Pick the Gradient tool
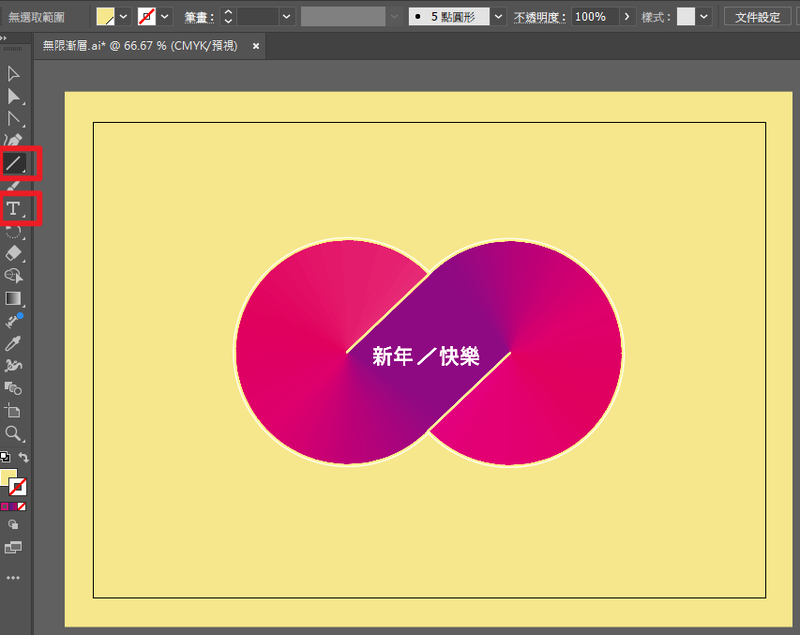800x635 pixels. point(14,298)
